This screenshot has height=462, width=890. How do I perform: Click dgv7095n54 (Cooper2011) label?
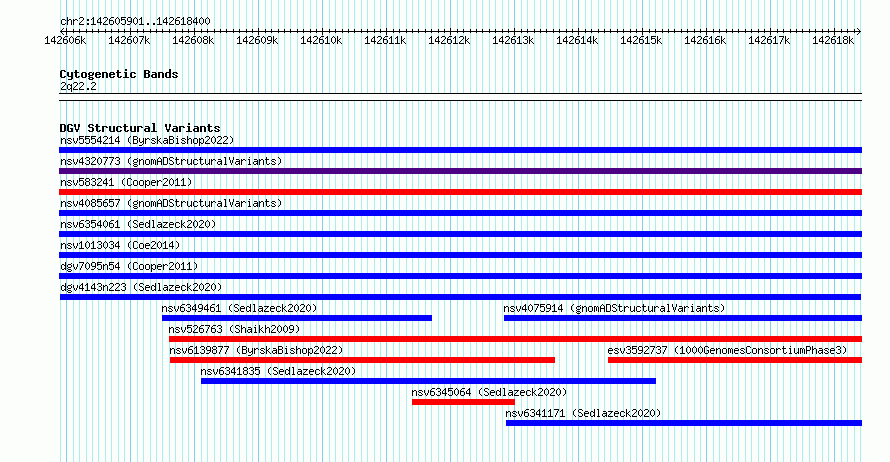tap(129, 266)
